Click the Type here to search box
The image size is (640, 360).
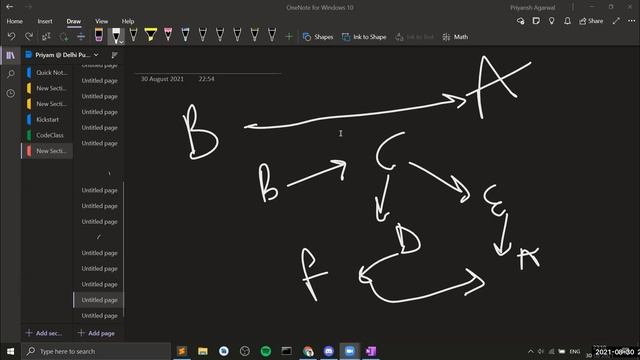(x=96, y=351)
